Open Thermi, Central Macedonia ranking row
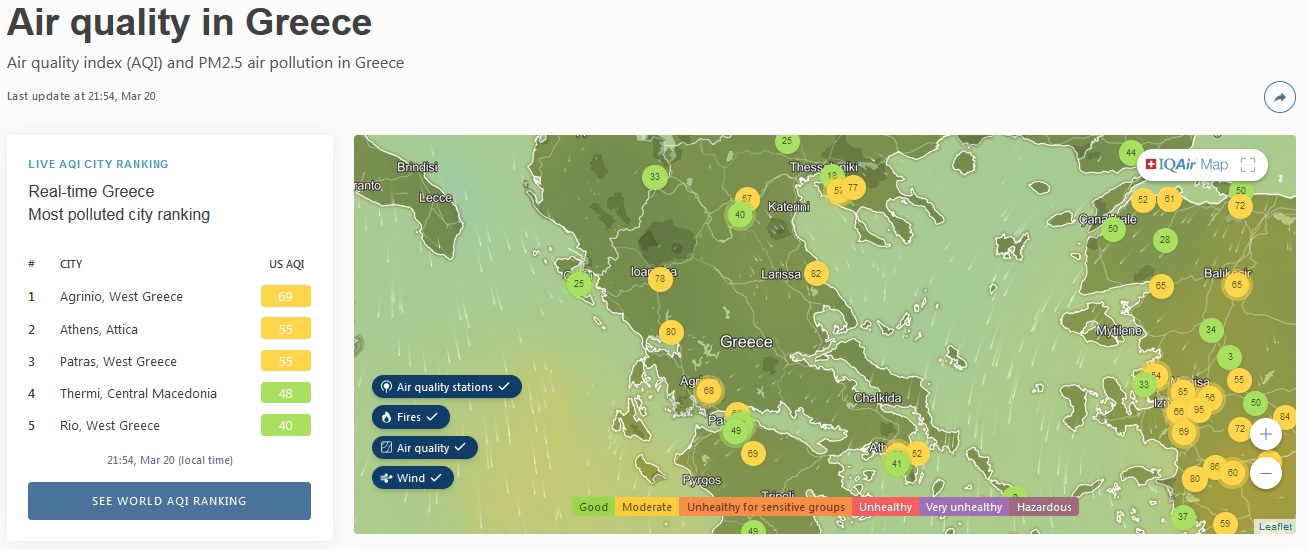This screenshot has height=549, width=1308. coord(169,393)
